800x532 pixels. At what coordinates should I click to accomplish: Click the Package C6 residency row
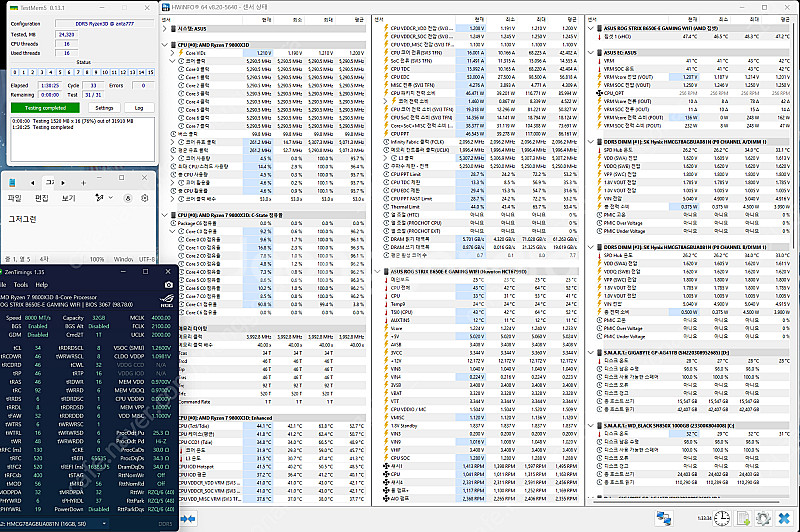pyautogui.click(x=268, y=223)
